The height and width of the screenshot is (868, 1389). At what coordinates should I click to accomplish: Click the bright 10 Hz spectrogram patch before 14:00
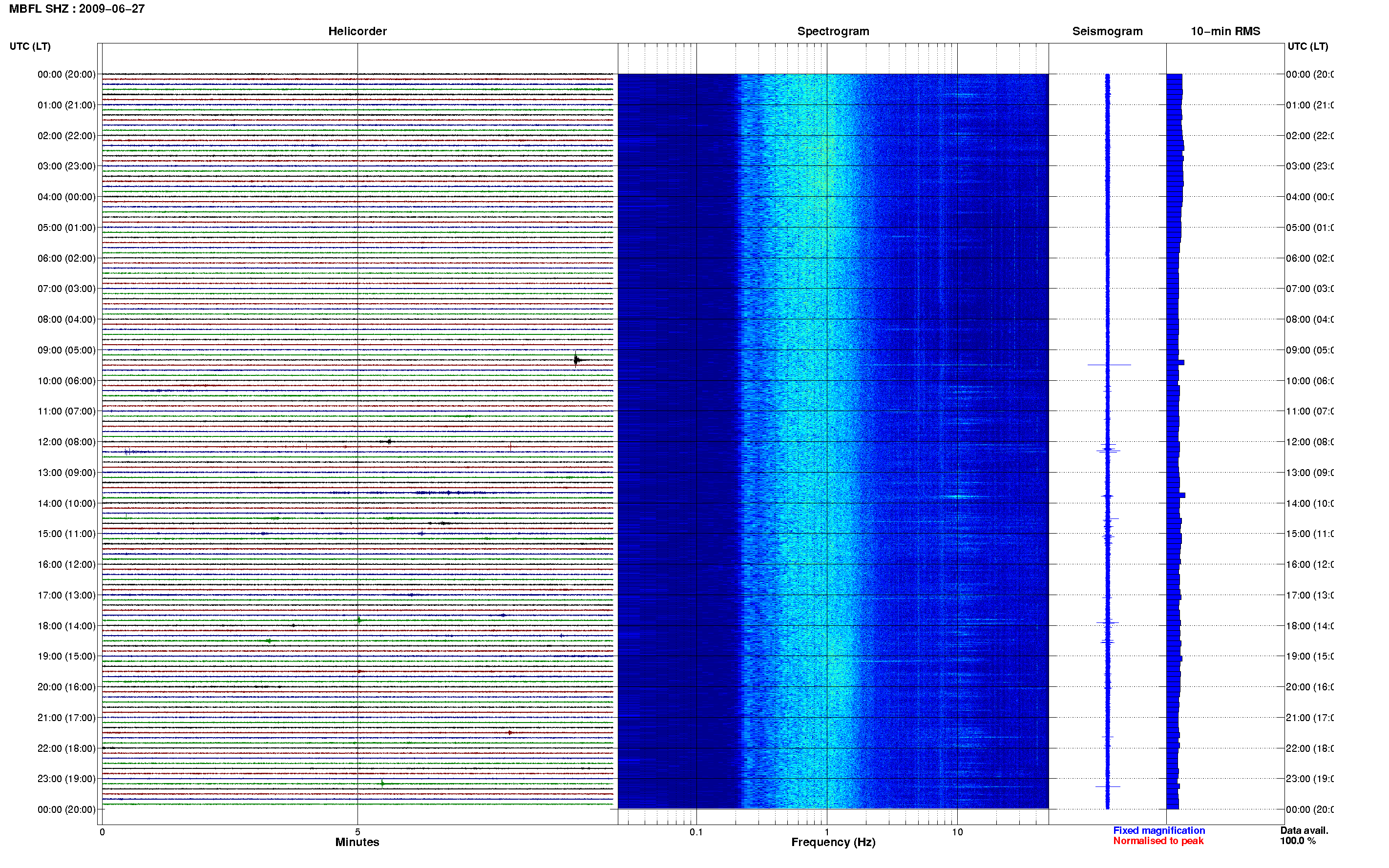[959, 496]
